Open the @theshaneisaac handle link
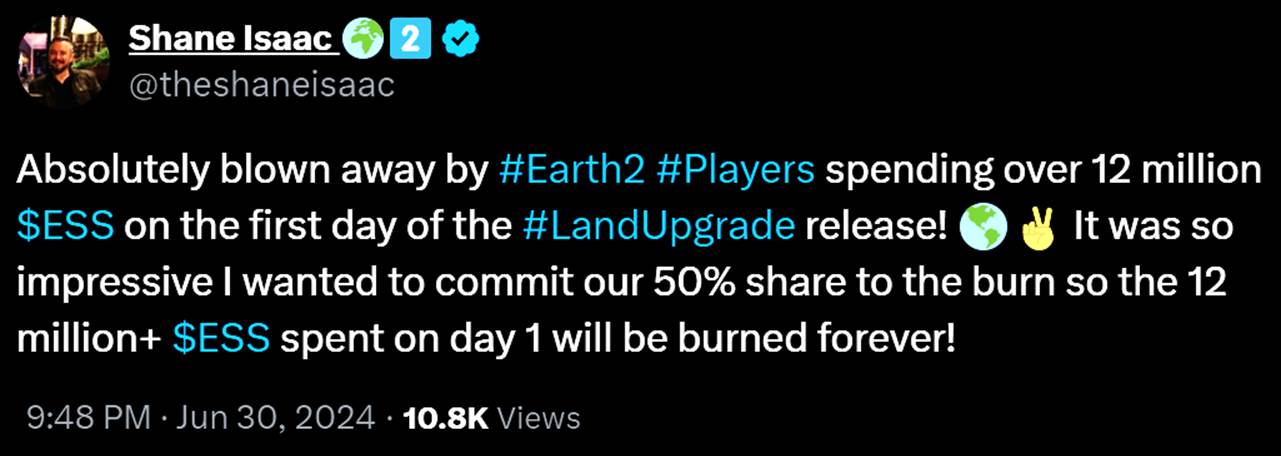This screenshot has height=456, width=1281. (262, 85)
